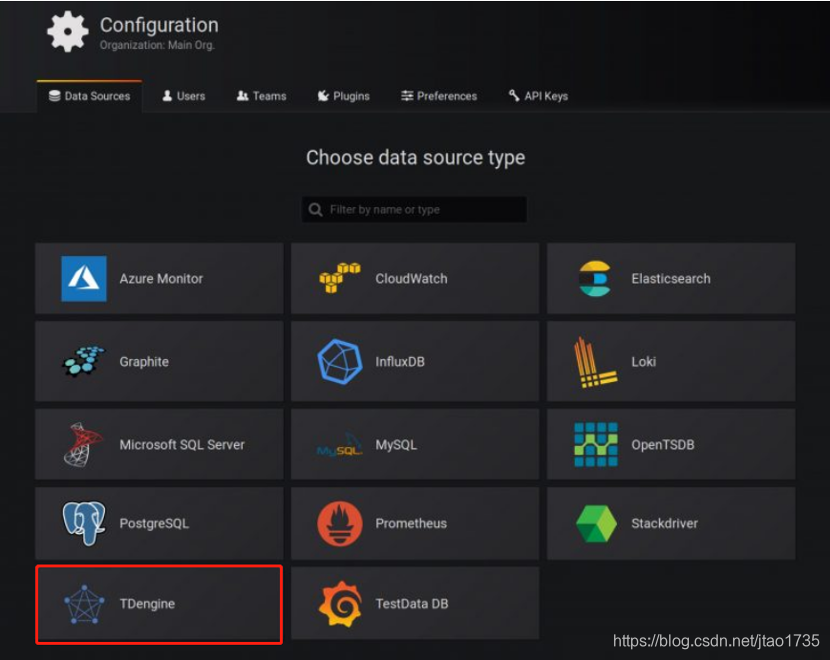Click the Microsoft SQL Server logo icon
The height and width of the screenshot is (660, 830).
point(83,445)
